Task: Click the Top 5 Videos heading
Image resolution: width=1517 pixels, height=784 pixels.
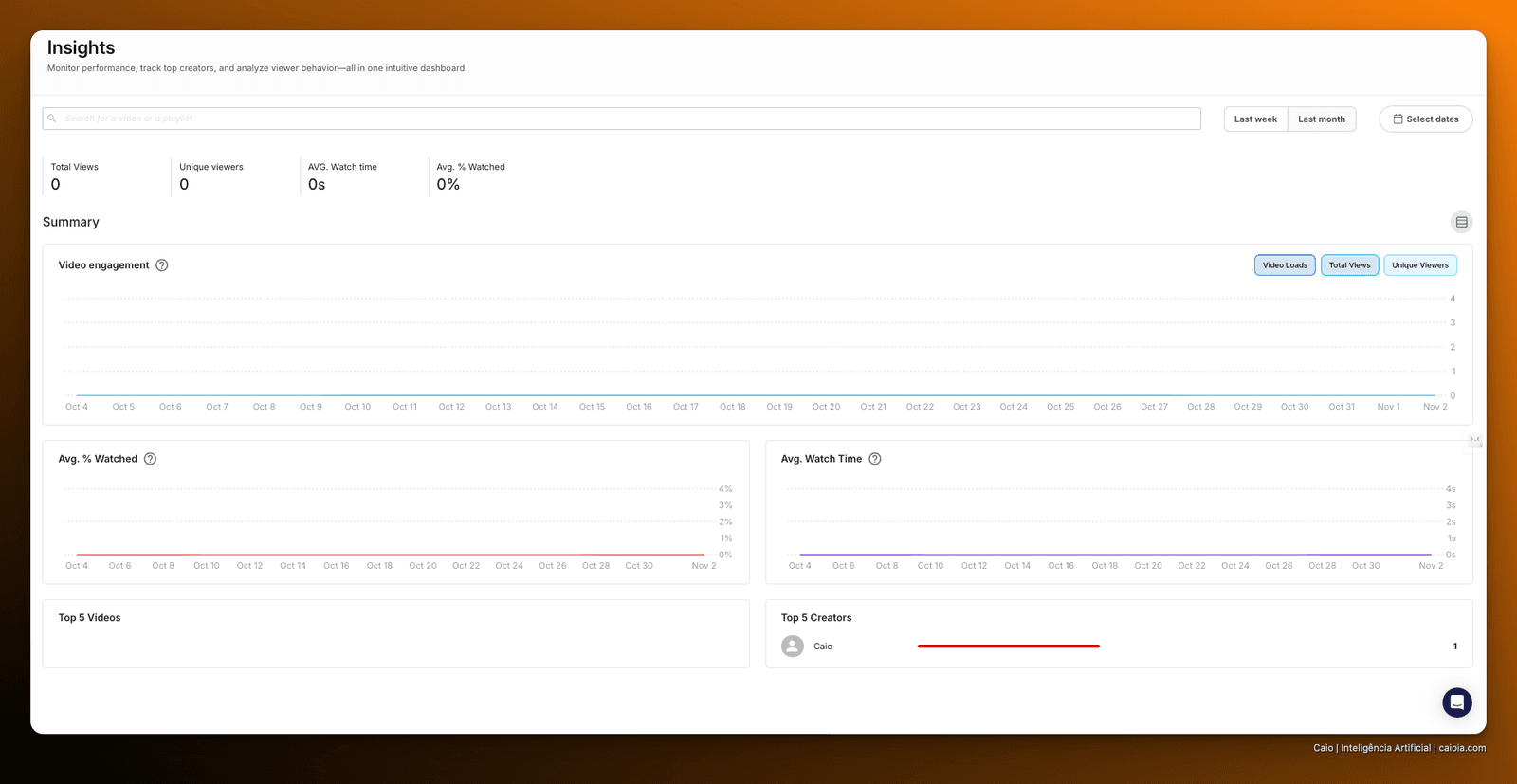Action: pyautogui.click(x=89, y=618)
